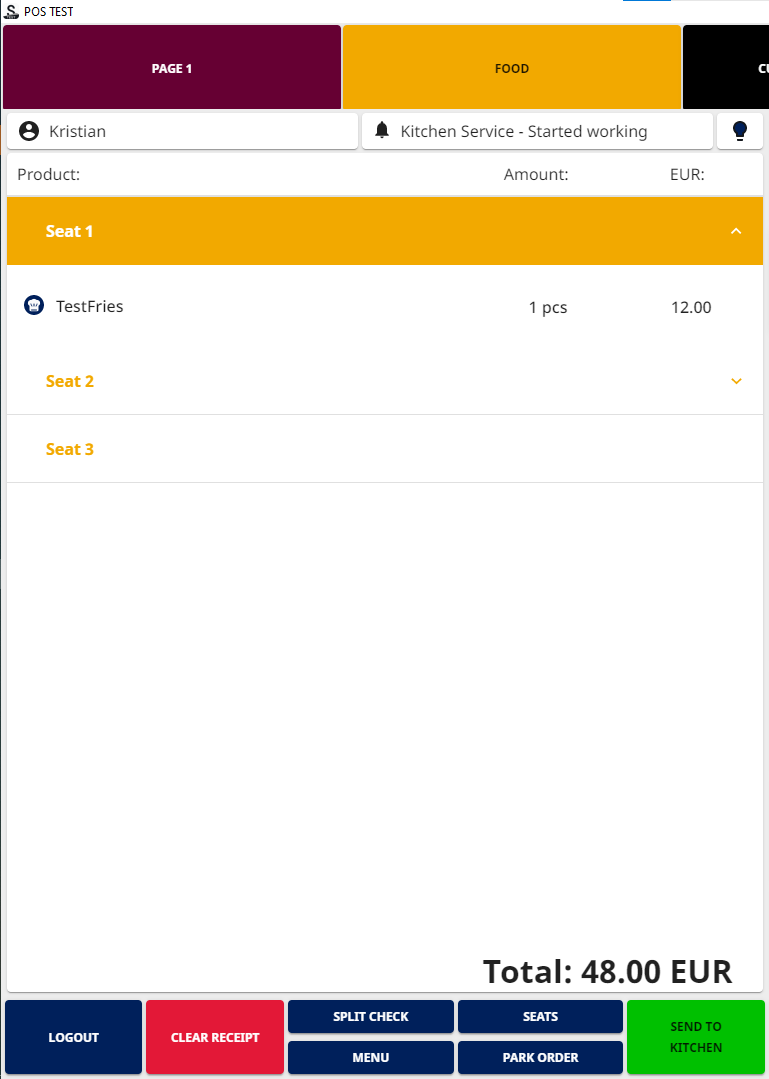
Task: Click the chef hat icon beside TestFries
Action: click(x=34, y=306)
